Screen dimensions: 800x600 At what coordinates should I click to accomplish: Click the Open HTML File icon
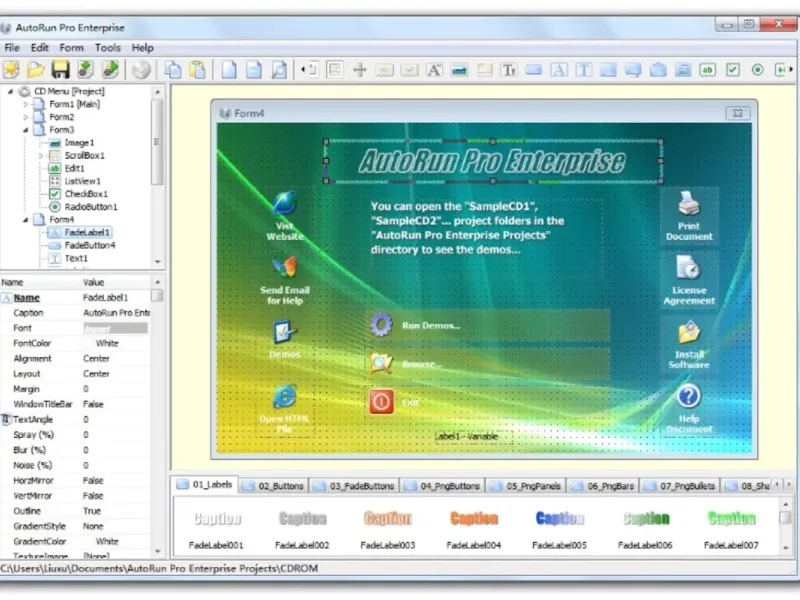point(284,396)
